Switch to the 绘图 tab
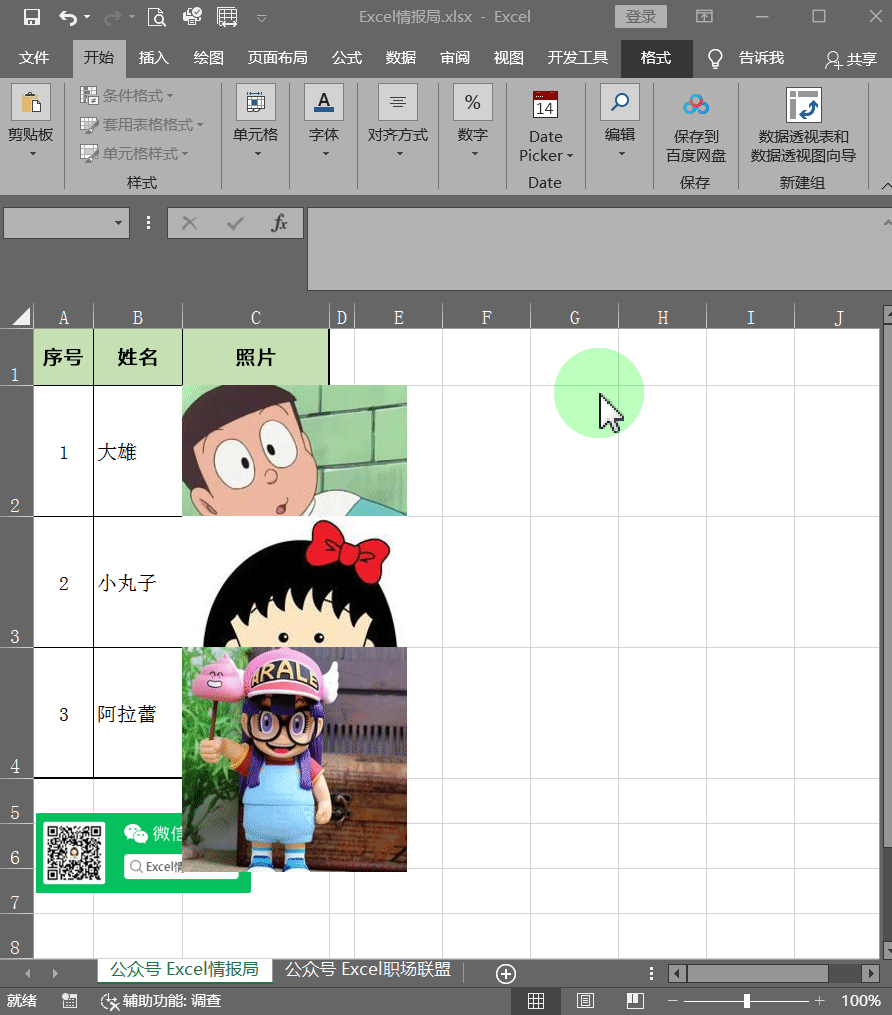892x1015 pixels. 208,58
